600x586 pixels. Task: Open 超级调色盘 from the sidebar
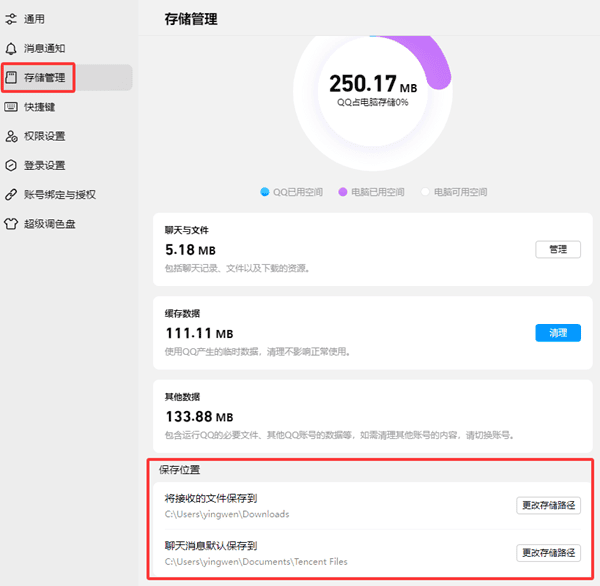(50, 224)
